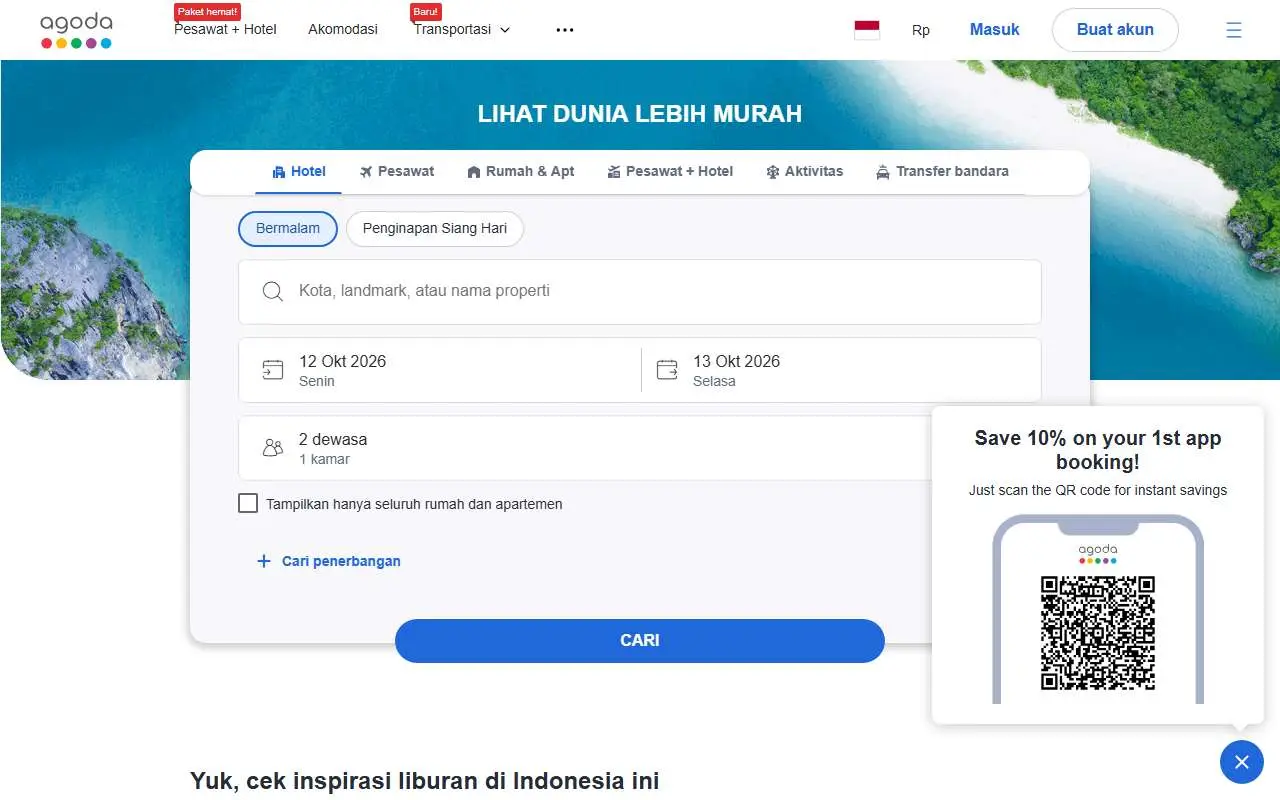Click the CARI search button

(x=640, y=641)
